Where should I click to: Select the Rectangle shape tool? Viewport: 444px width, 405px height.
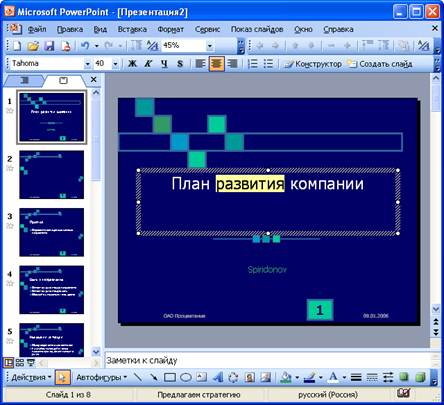pos(170,377)
